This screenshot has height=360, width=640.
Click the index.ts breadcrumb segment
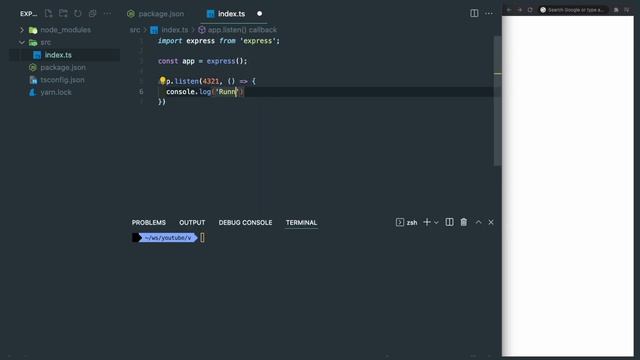point(174,30)
